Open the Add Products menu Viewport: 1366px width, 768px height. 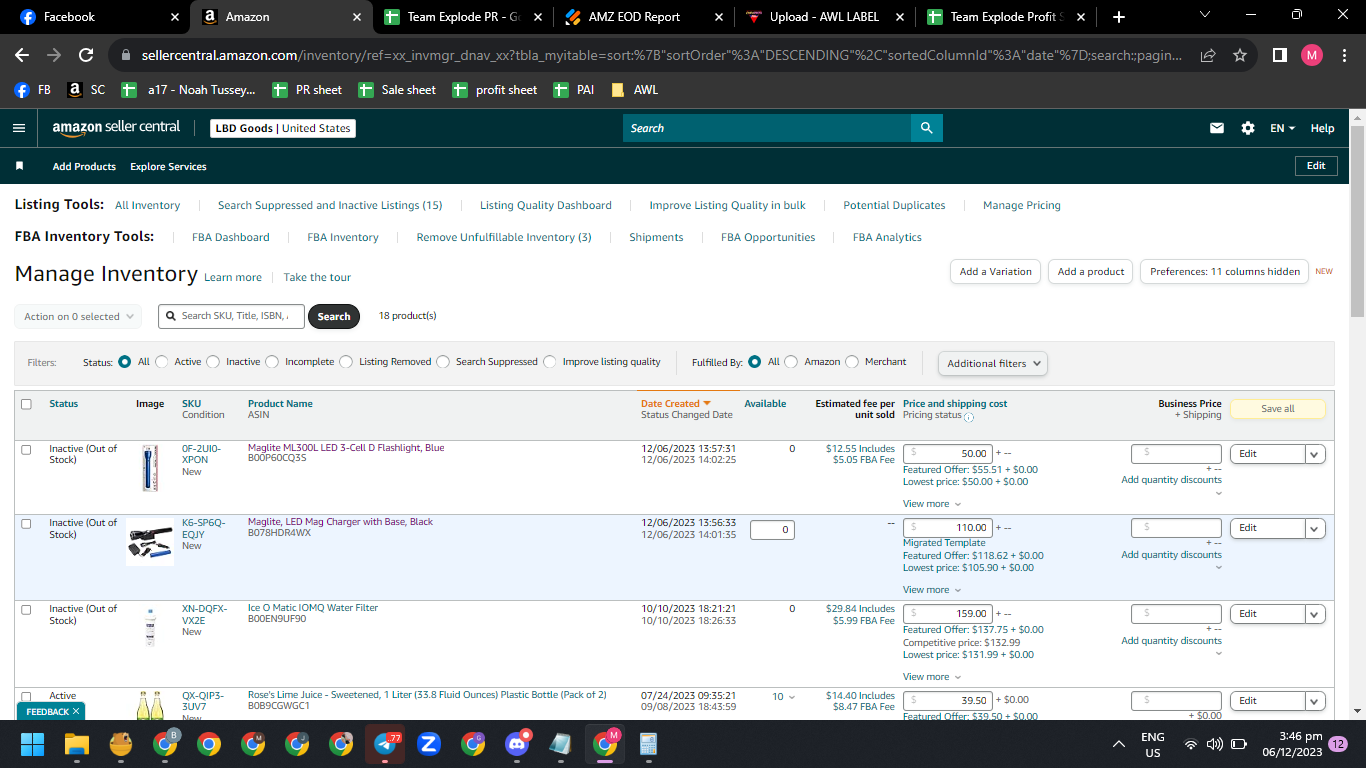pos(84,166)
